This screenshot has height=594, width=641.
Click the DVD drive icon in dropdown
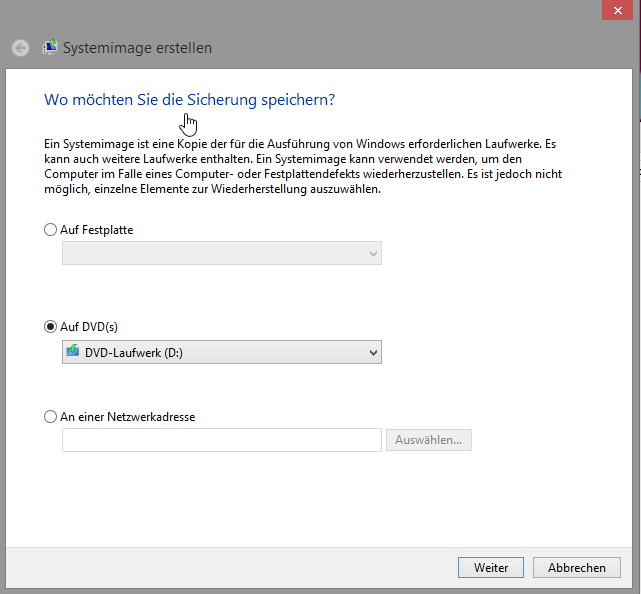[73, 351]
